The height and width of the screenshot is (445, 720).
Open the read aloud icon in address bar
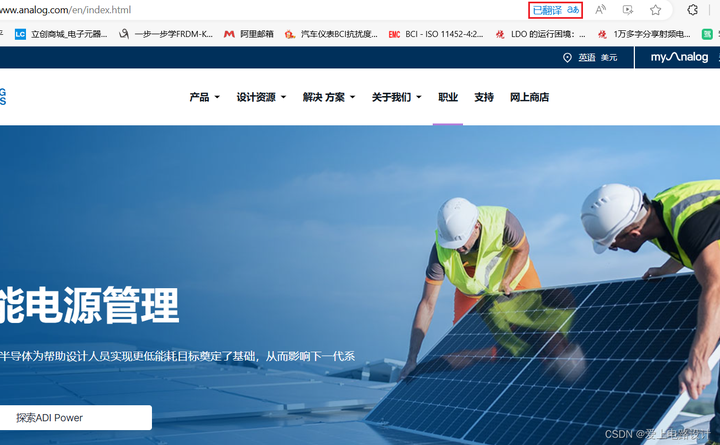click(x=600, y=10)
